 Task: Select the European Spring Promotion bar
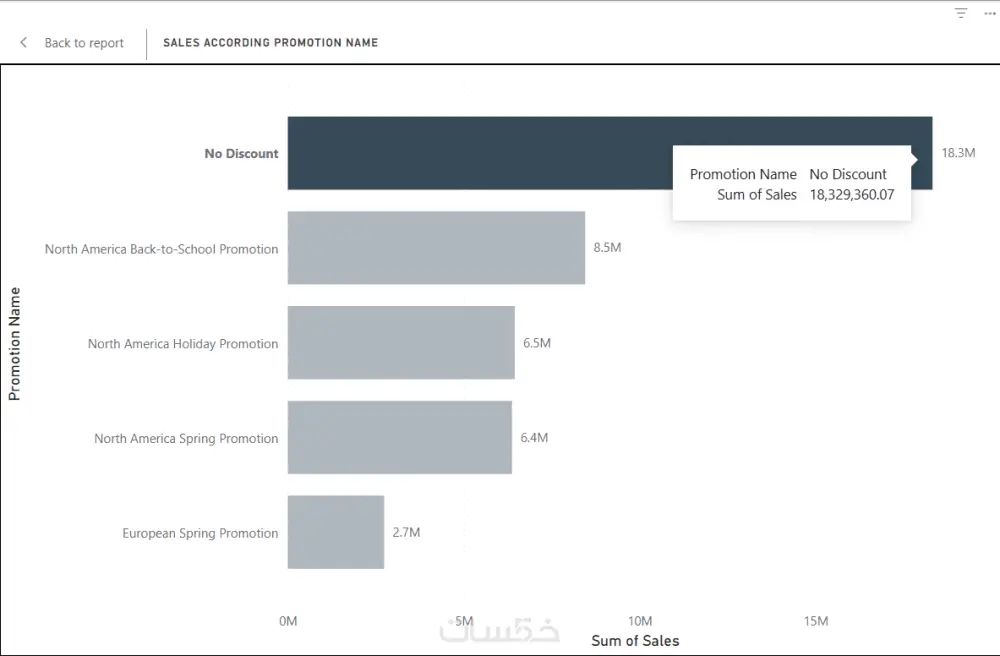(x=335, y=532)
